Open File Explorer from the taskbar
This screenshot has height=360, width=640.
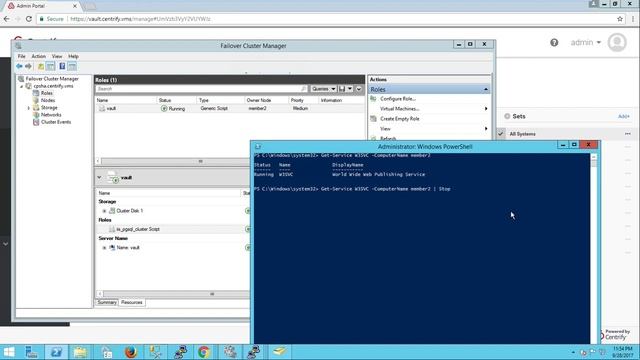81,352
